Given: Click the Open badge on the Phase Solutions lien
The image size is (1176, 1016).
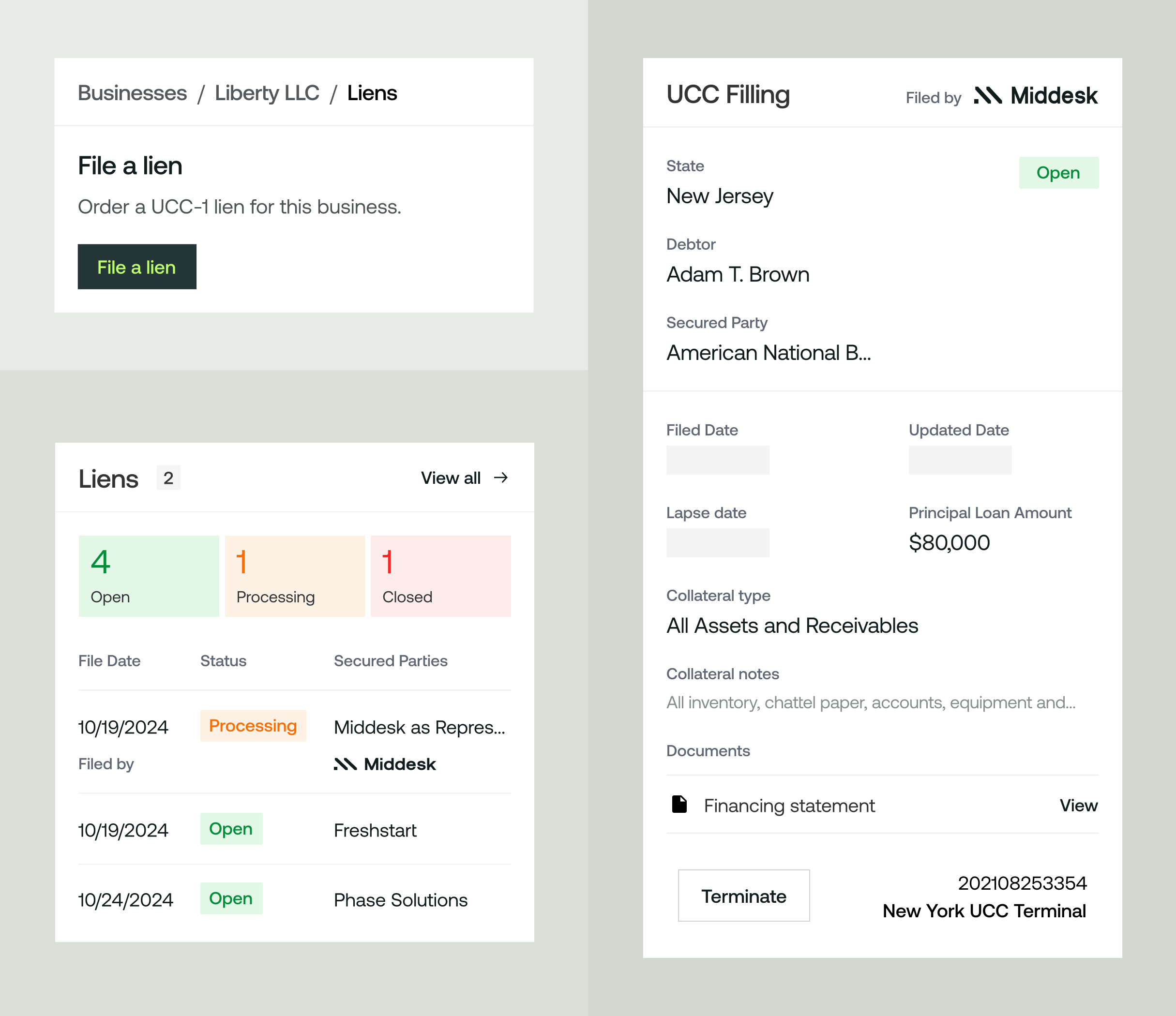Looking at the screenshot, I should coord(231,898).
